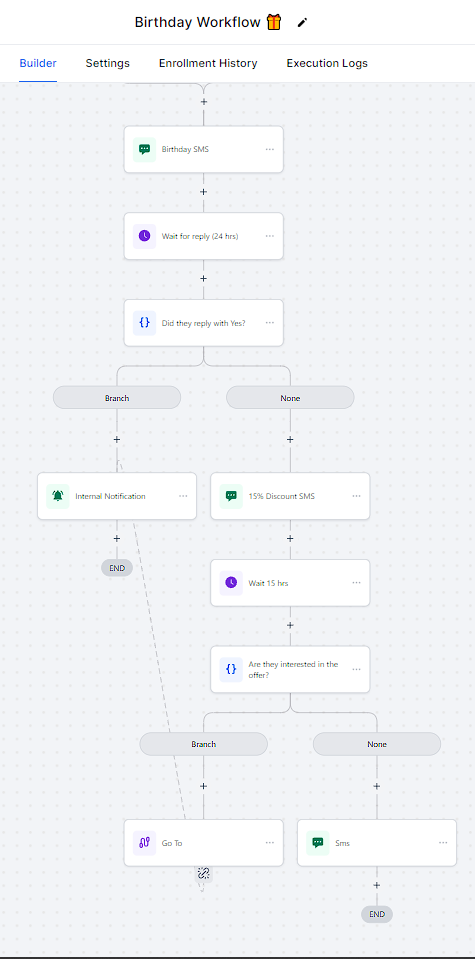
Task: Add a step above 15% Discount SMS
Action: click(290, 440)
